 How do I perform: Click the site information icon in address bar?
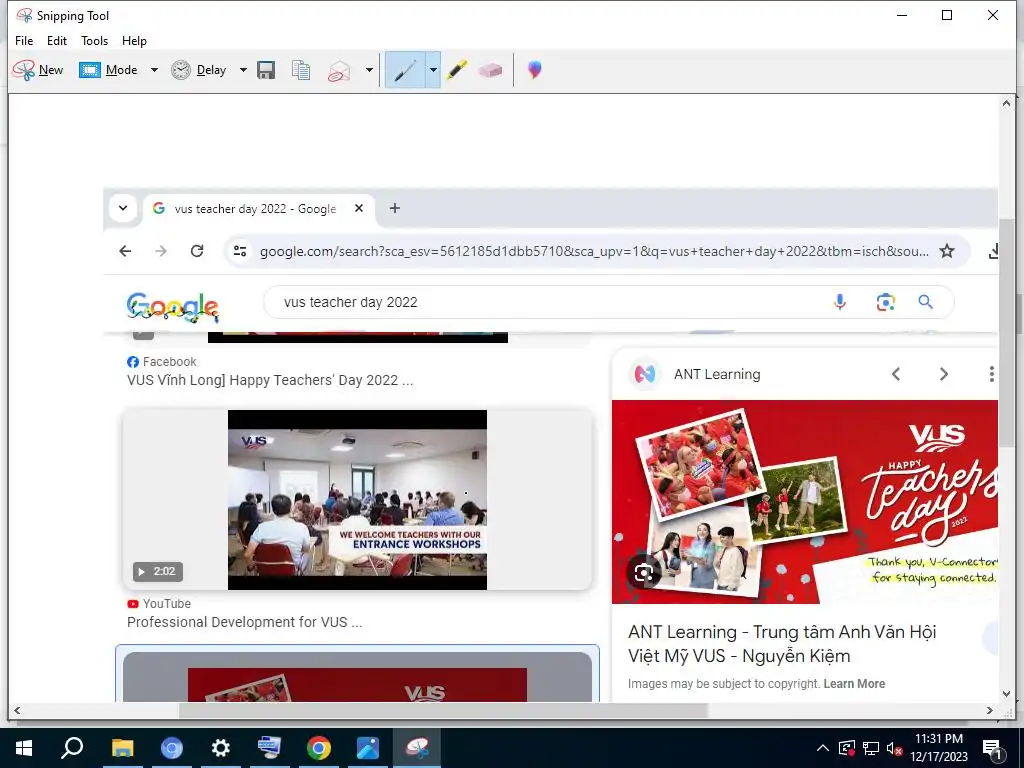240,251
